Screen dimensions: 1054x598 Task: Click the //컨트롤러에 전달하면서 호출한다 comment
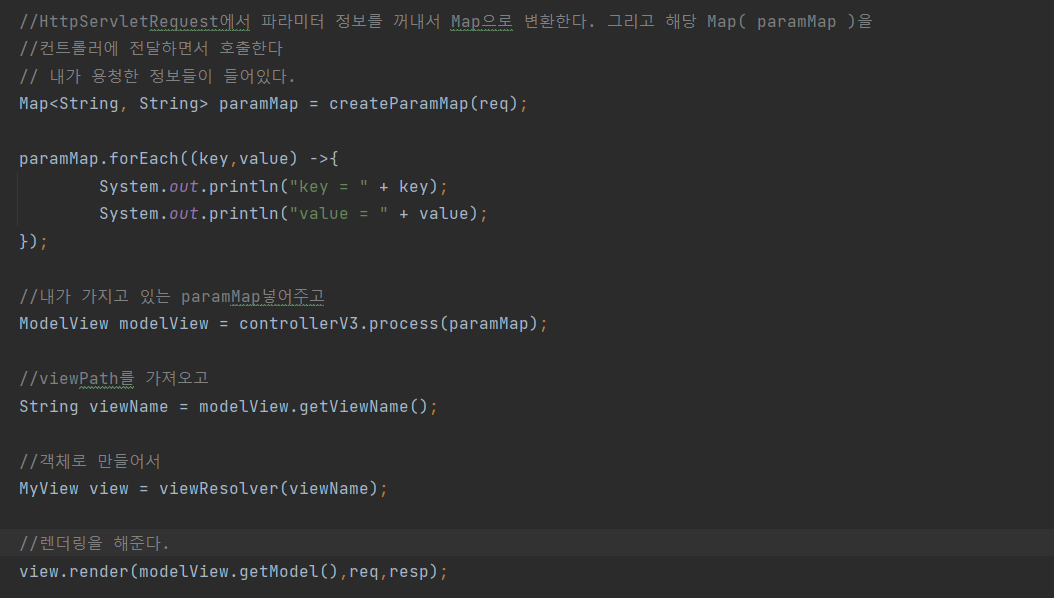coord(151,48)
